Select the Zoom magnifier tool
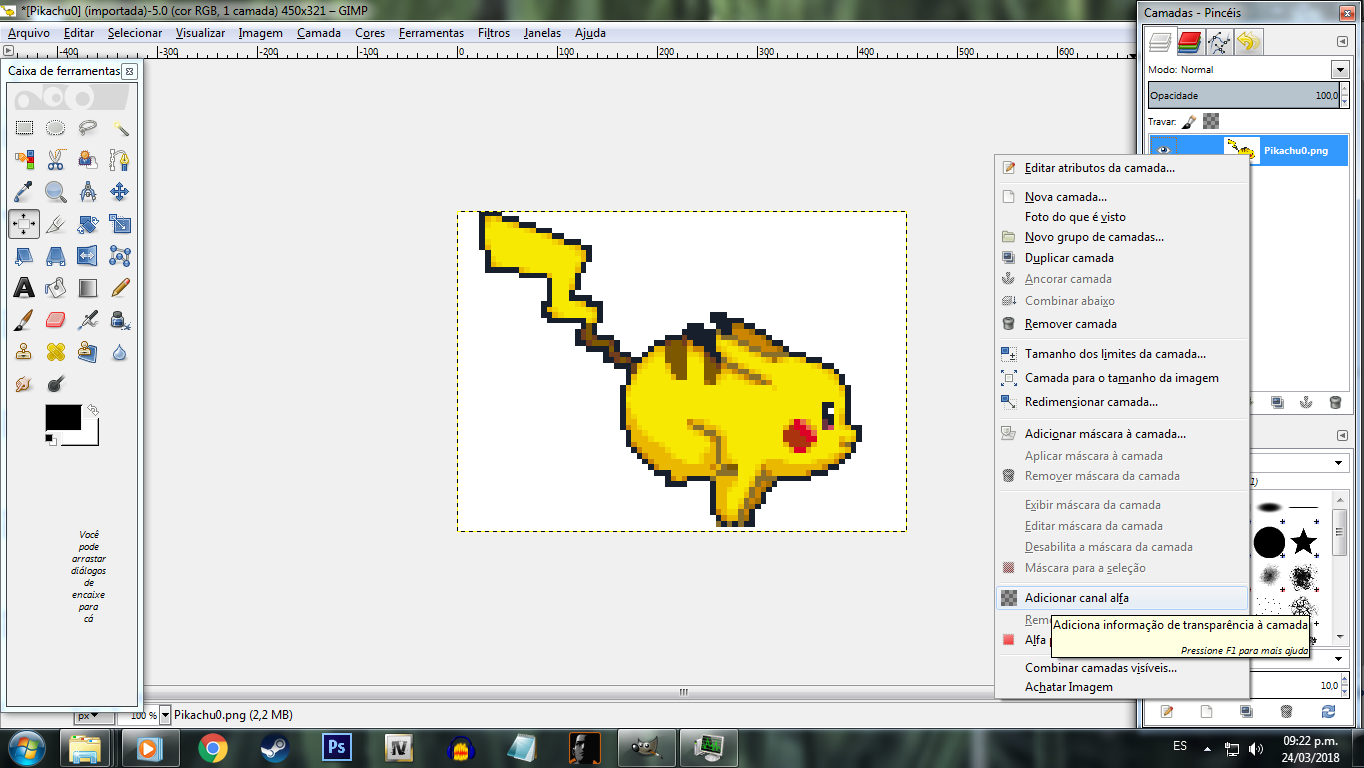This screenshot has width=1364, height=768. (x=56, y=192)
